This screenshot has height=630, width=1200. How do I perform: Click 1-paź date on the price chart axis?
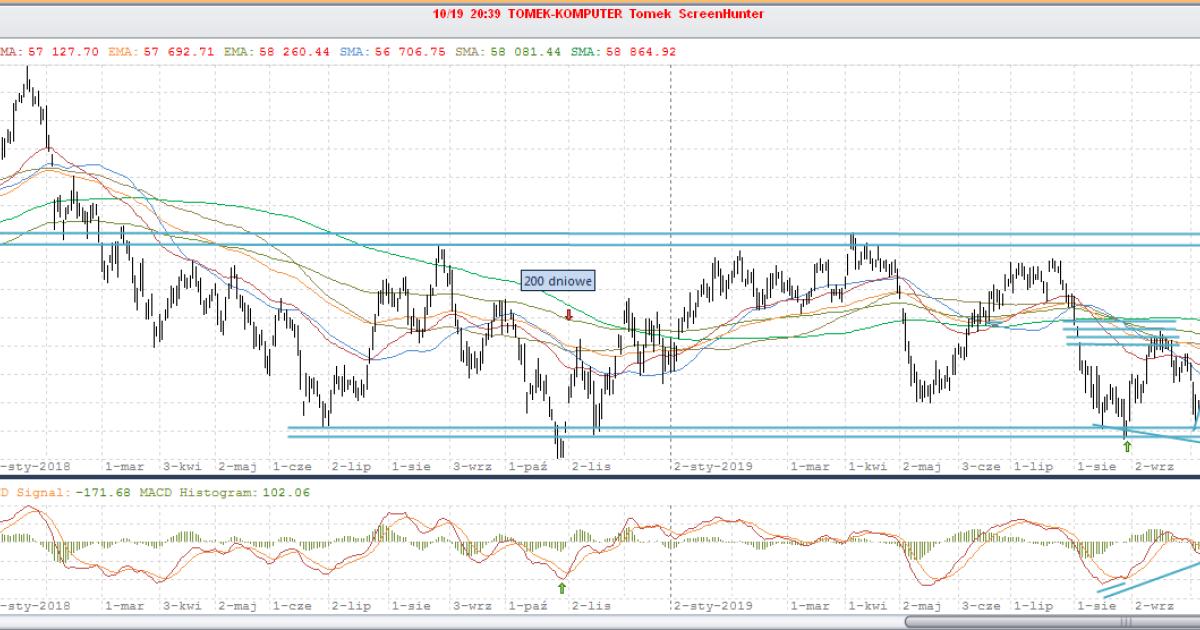tap(529, 466)
